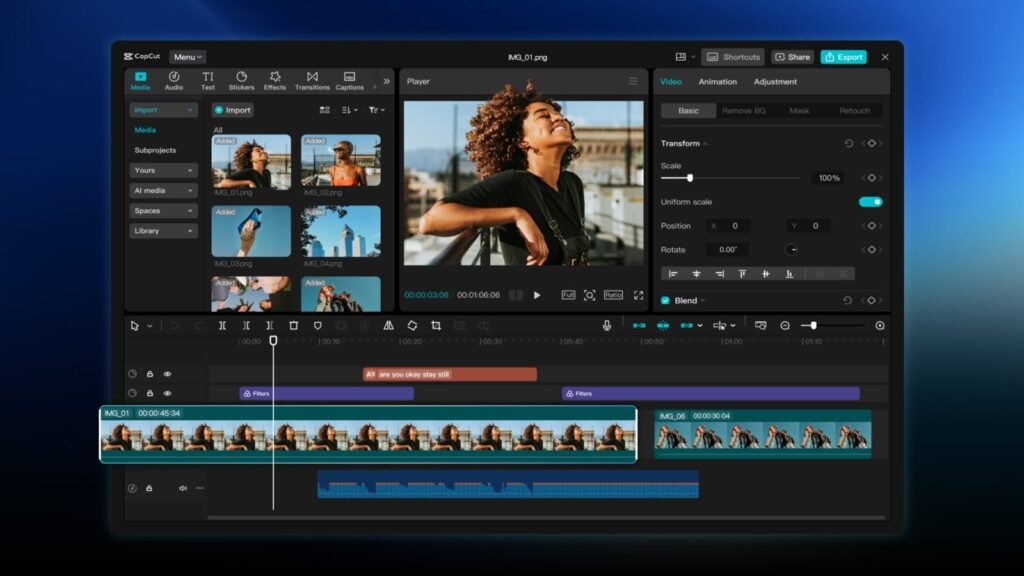Open the Player panel hamburger menu
This screenshot has width=1024, height=576.
click(x=633, y=81)
